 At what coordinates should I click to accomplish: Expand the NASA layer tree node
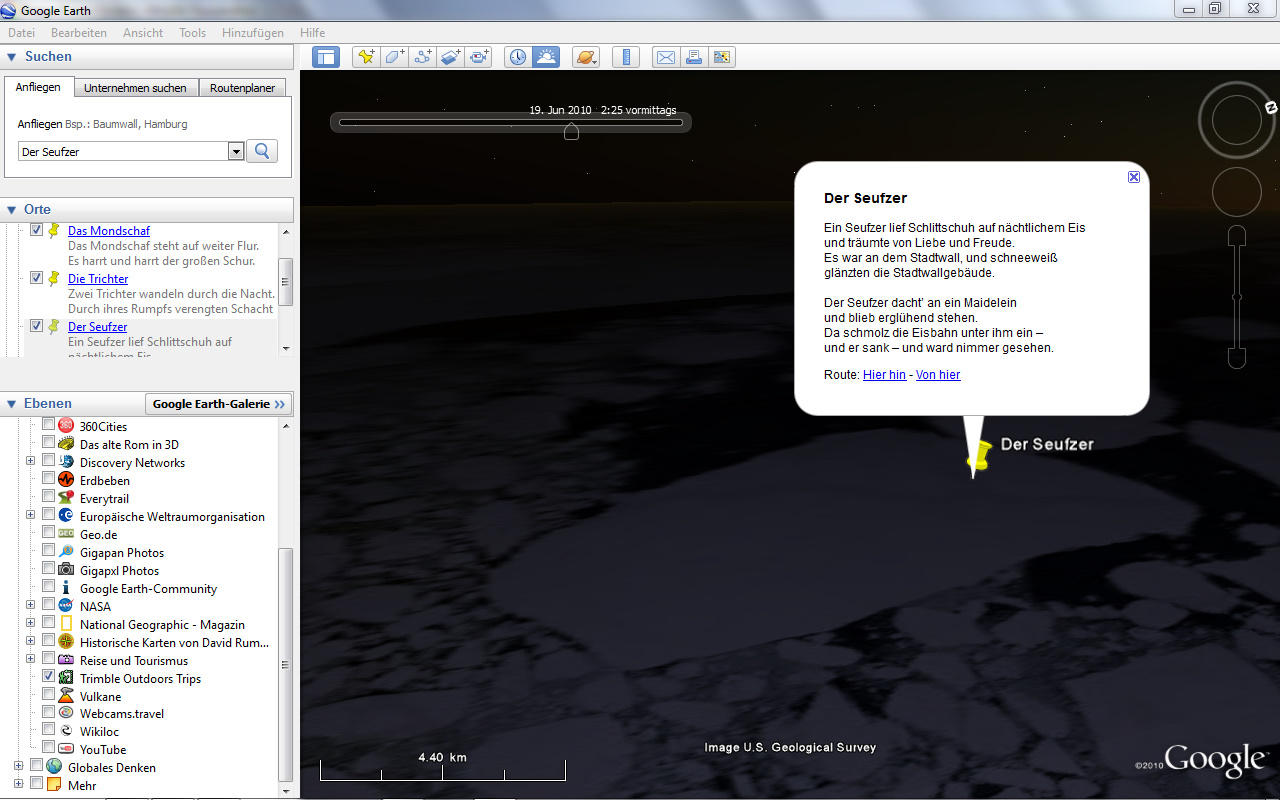point(31,606)
